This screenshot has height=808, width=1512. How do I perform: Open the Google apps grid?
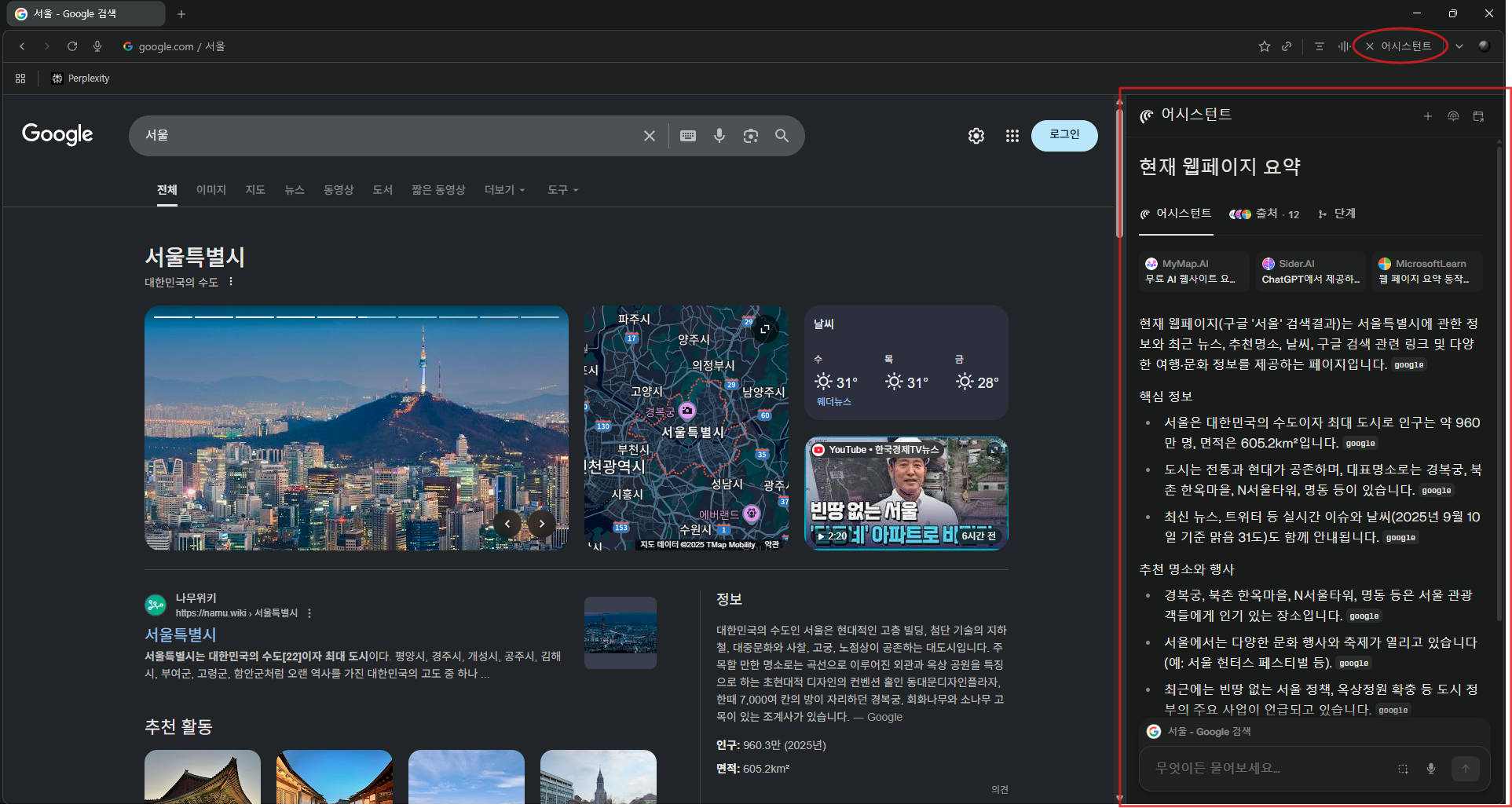pos(1012,136)
